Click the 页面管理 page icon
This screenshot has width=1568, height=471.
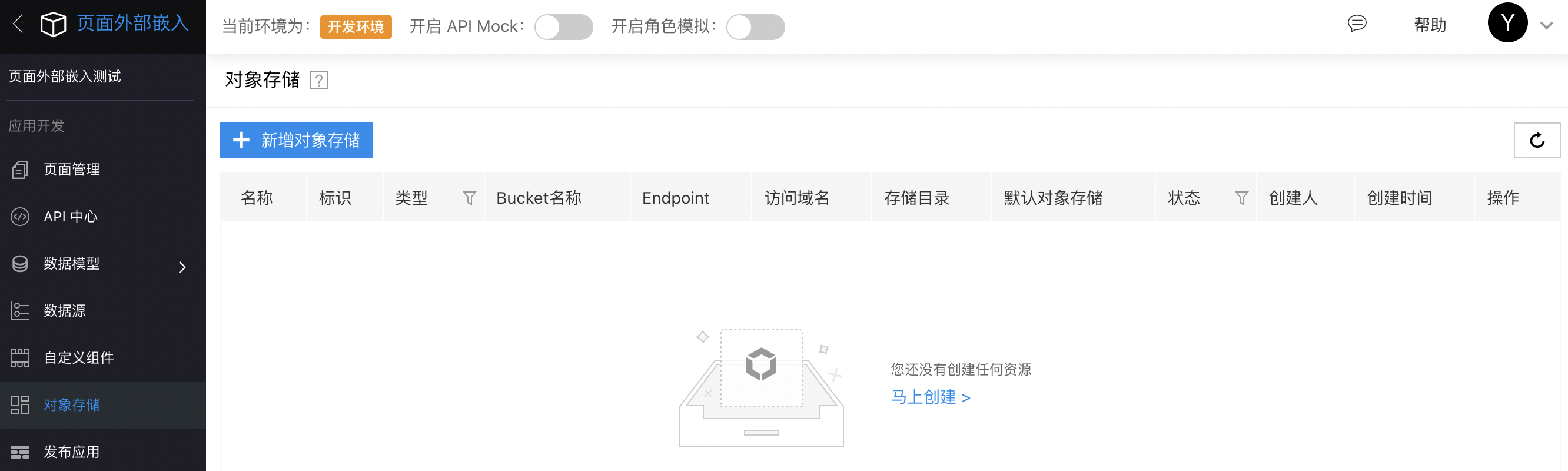coord(20,170)
